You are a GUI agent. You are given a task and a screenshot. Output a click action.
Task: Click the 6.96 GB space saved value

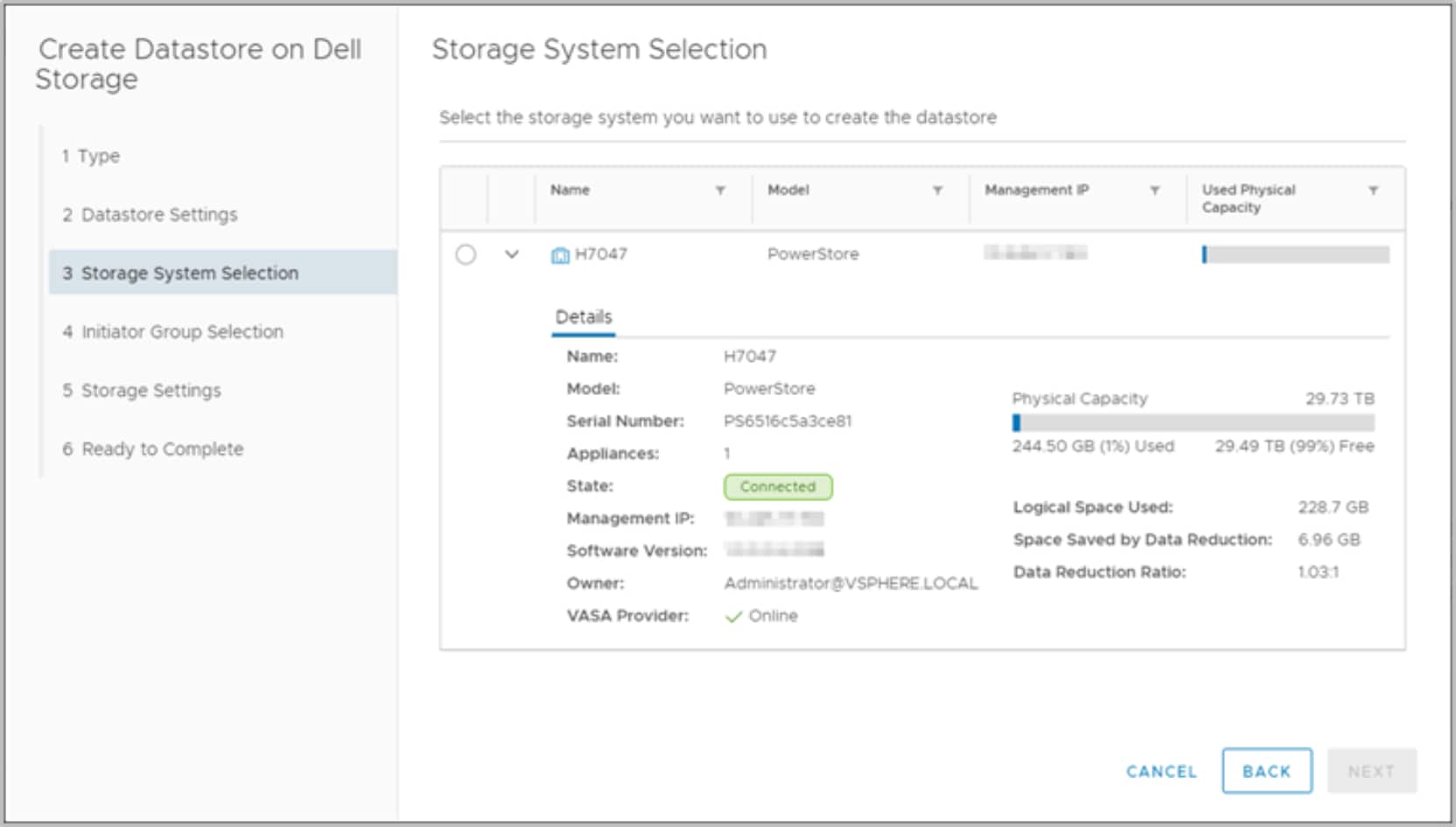point(1329,540)
